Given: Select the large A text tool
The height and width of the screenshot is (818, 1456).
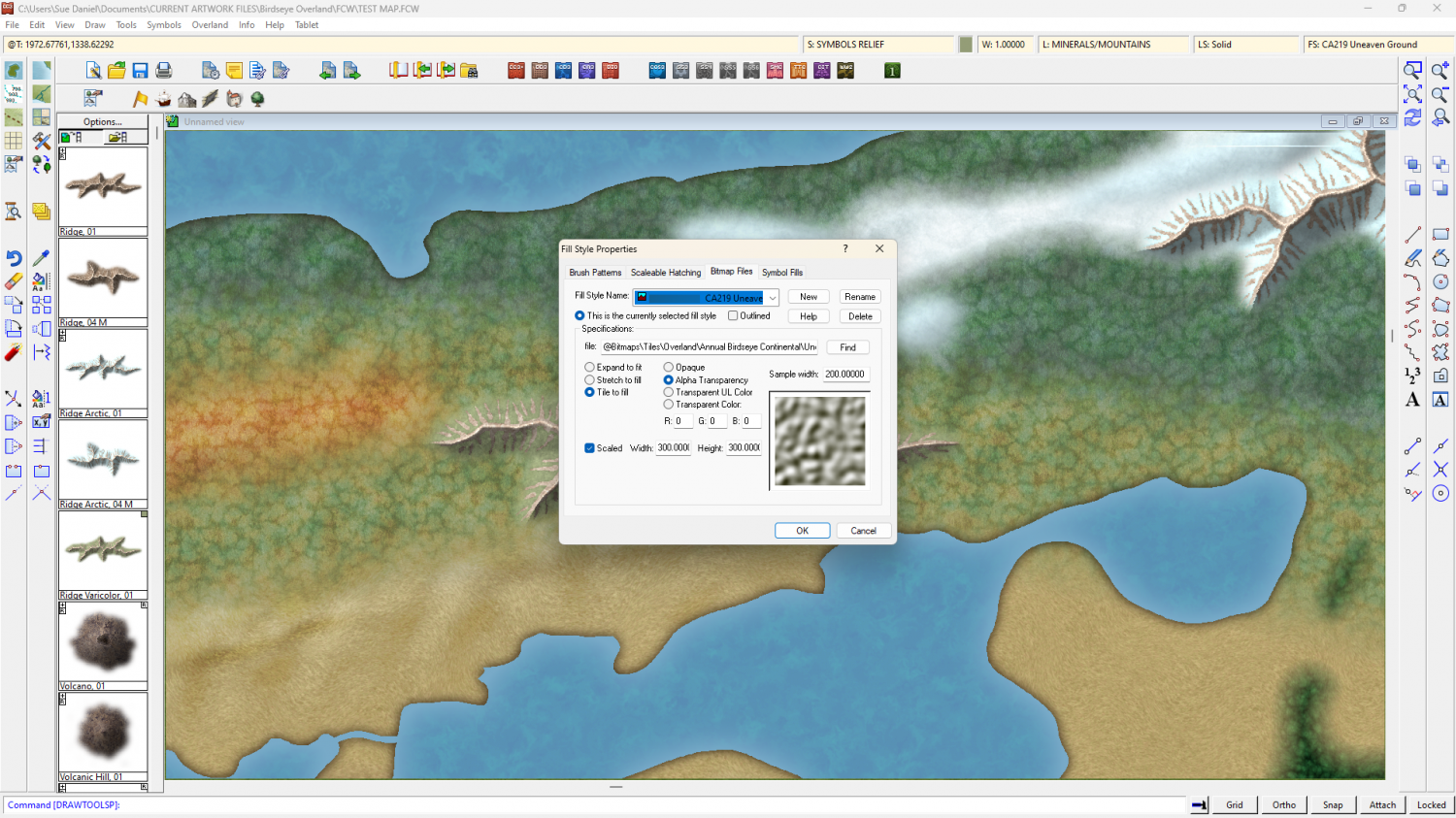Looking at the screenshot, I should (1413, 400).
